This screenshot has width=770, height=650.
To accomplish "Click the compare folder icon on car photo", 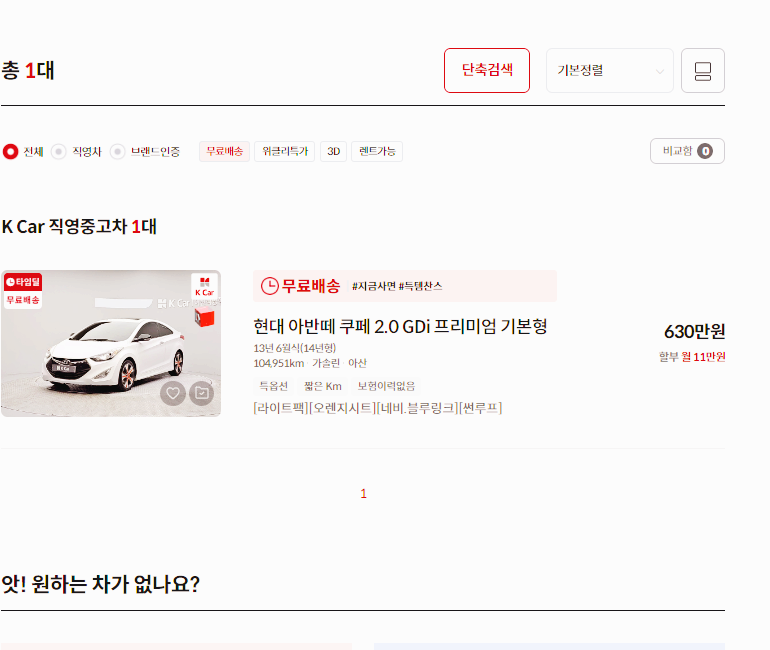I will [201, 393].
